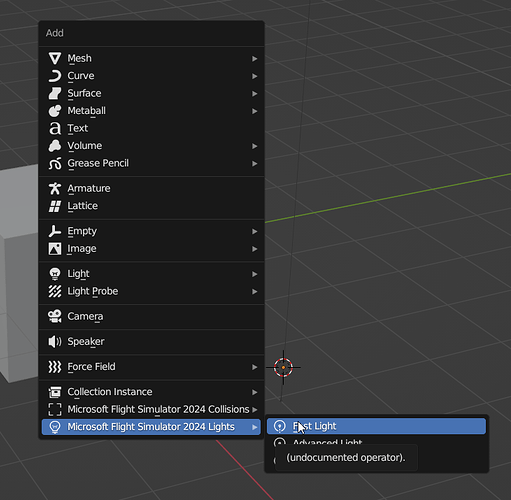Select the Fast Light option
The width and height of the screenshot is (511, 500).
click(x=376, y=426)
